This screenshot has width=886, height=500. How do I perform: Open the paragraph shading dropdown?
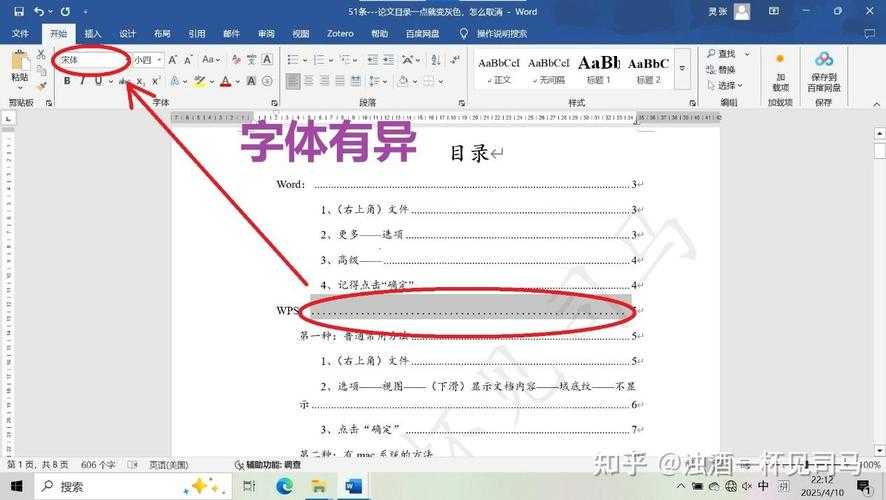tap(416, 82)
